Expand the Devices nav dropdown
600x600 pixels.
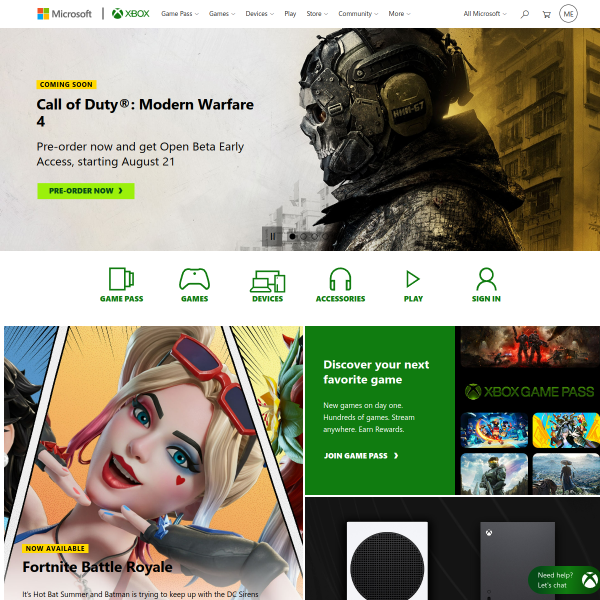coord(260,14)
